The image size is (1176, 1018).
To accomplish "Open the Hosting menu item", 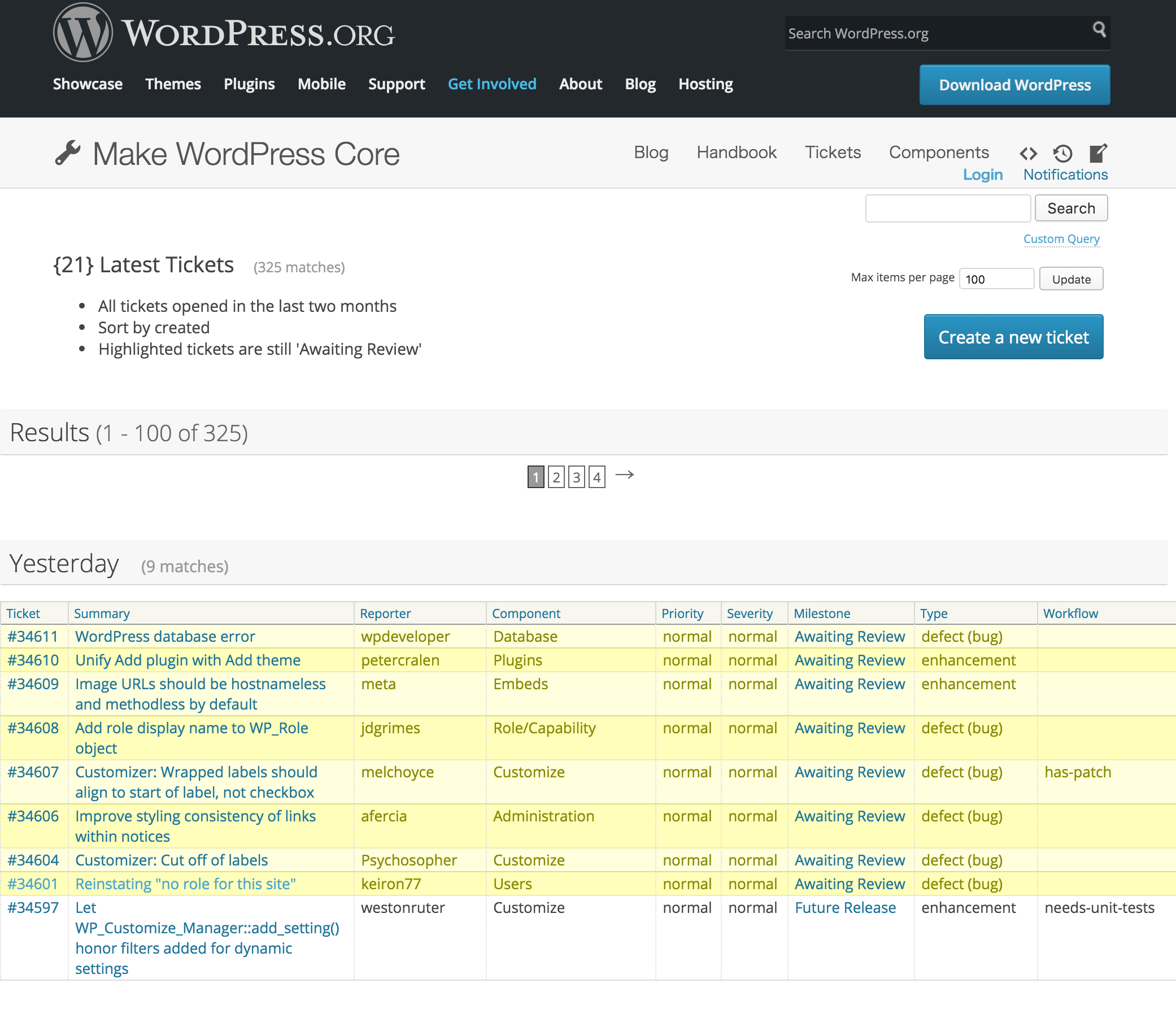I will tap(706, 84).
